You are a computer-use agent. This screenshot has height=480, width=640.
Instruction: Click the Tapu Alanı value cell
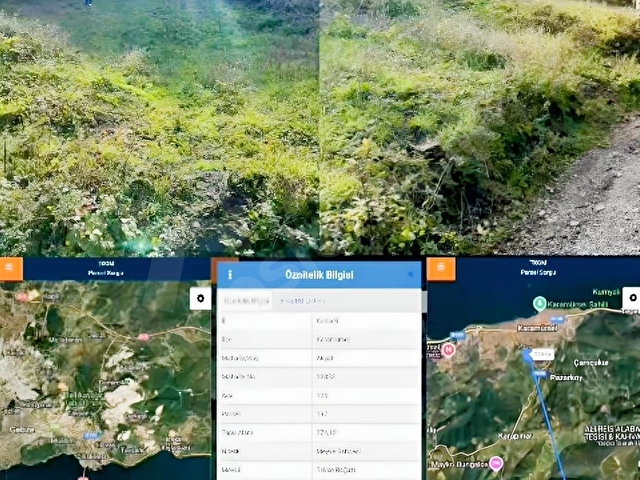pos(366,432)
